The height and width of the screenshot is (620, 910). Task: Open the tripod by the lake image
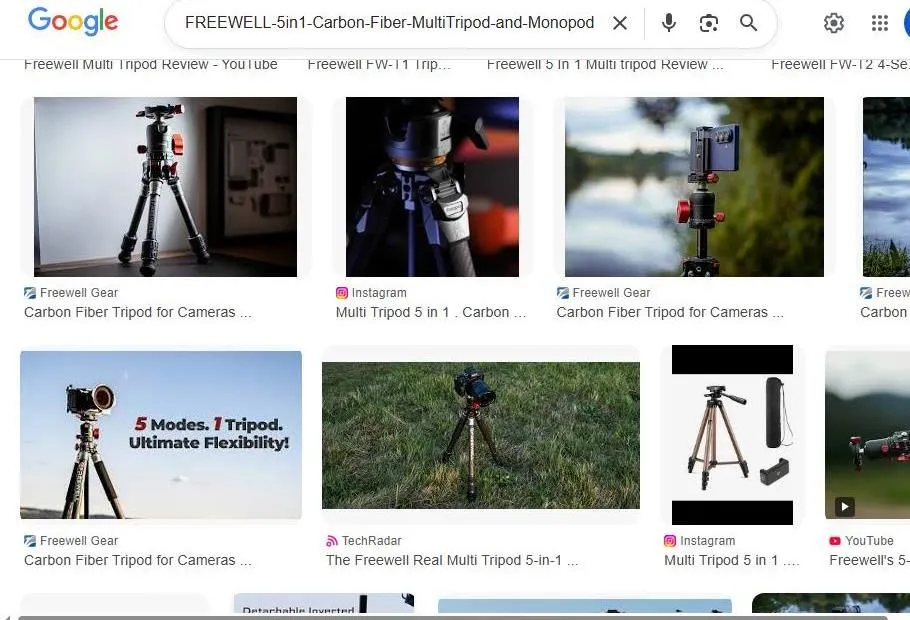click(693, 187)
